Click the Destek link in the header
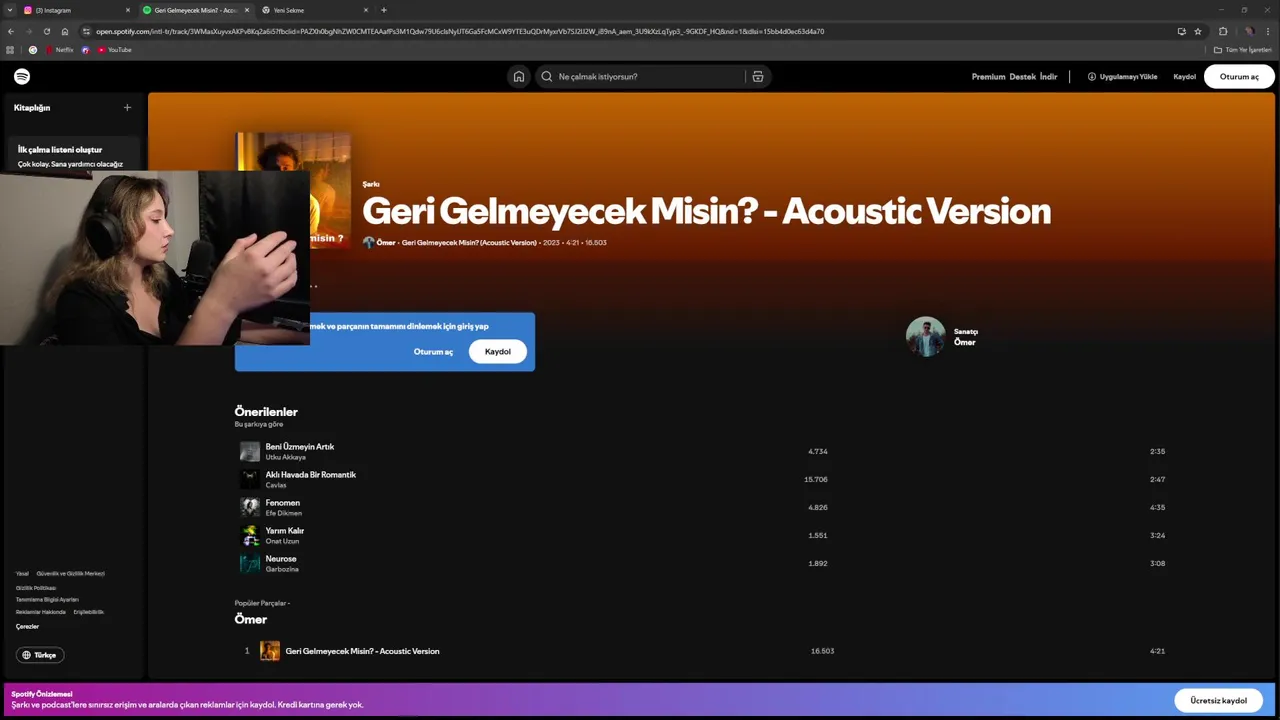This screenshot has width=1280, height=720. click(x=1022, y=77)
